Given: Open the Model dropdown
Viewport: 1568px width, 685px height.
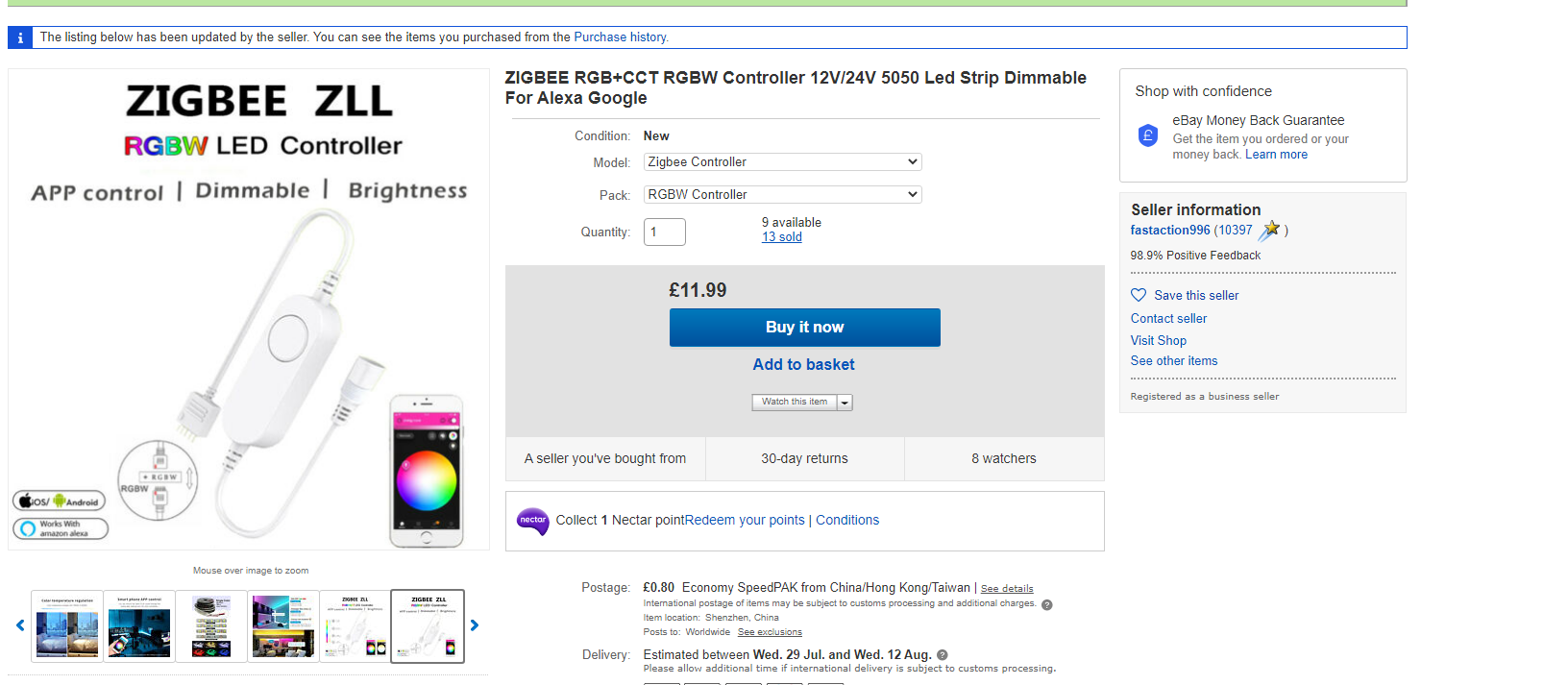Looking at the screenshot, I should [x=782, y=162].
